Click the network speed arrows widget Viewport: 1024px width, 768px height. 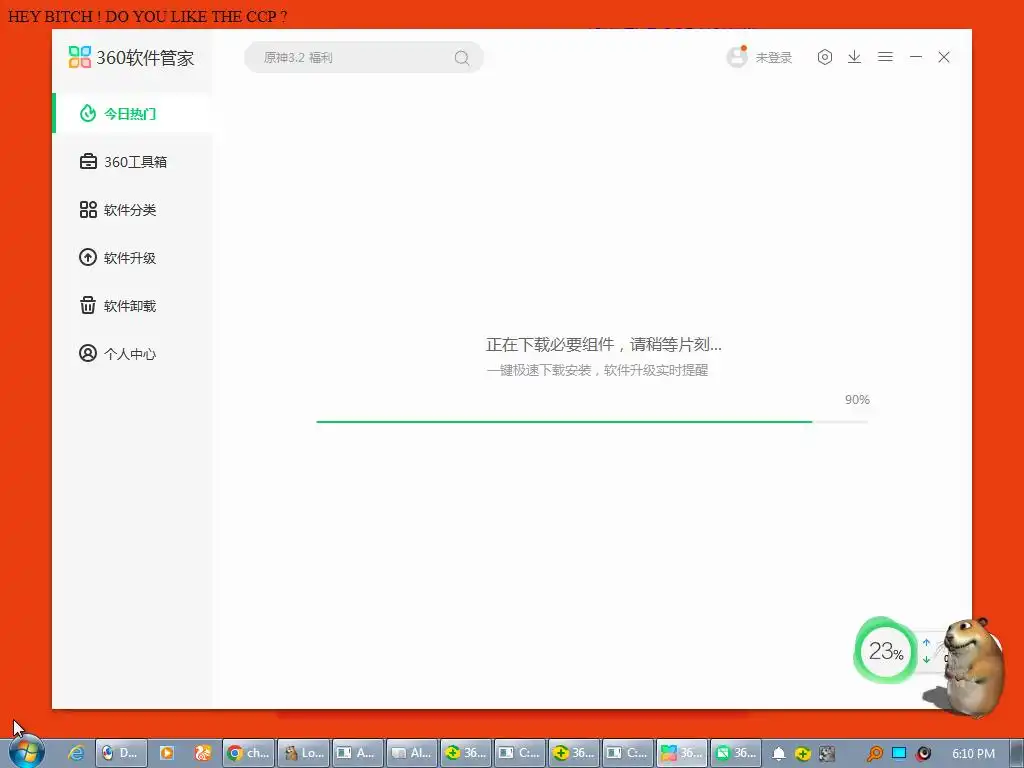[x=927, y=651]
